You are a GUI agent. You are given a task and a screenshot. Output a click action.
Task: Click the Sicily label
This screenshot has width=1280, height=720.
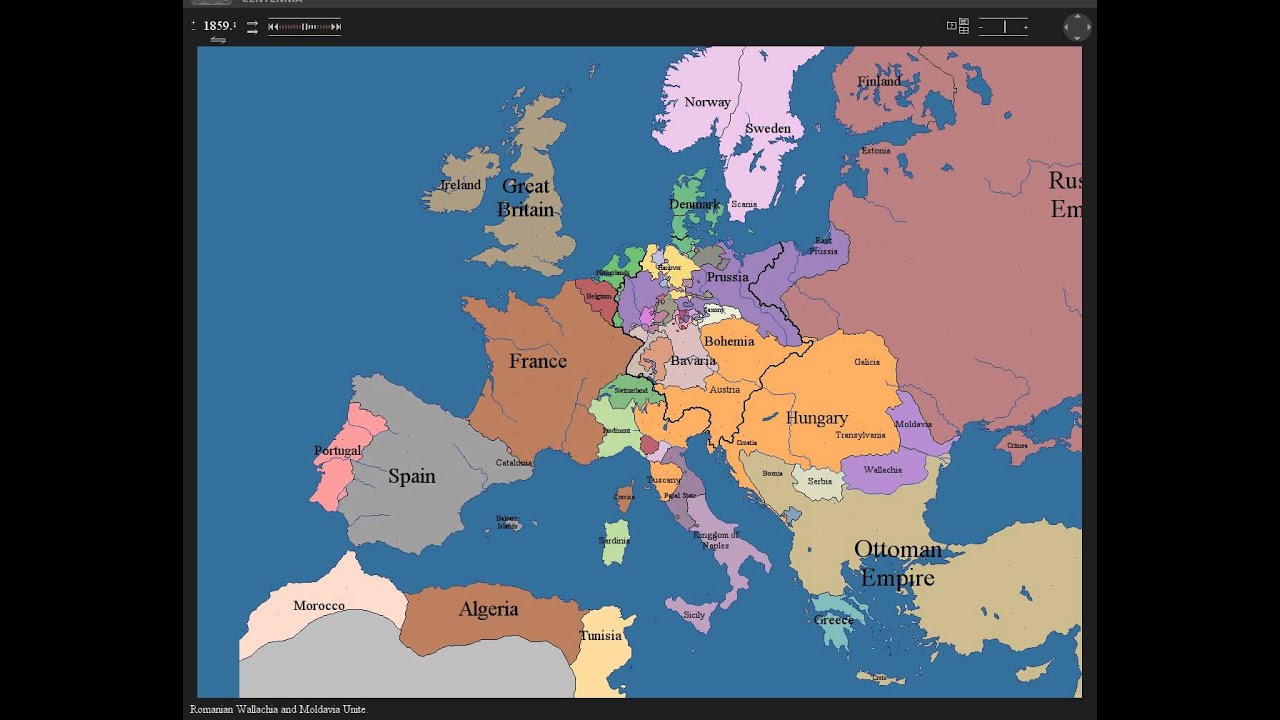694,615
